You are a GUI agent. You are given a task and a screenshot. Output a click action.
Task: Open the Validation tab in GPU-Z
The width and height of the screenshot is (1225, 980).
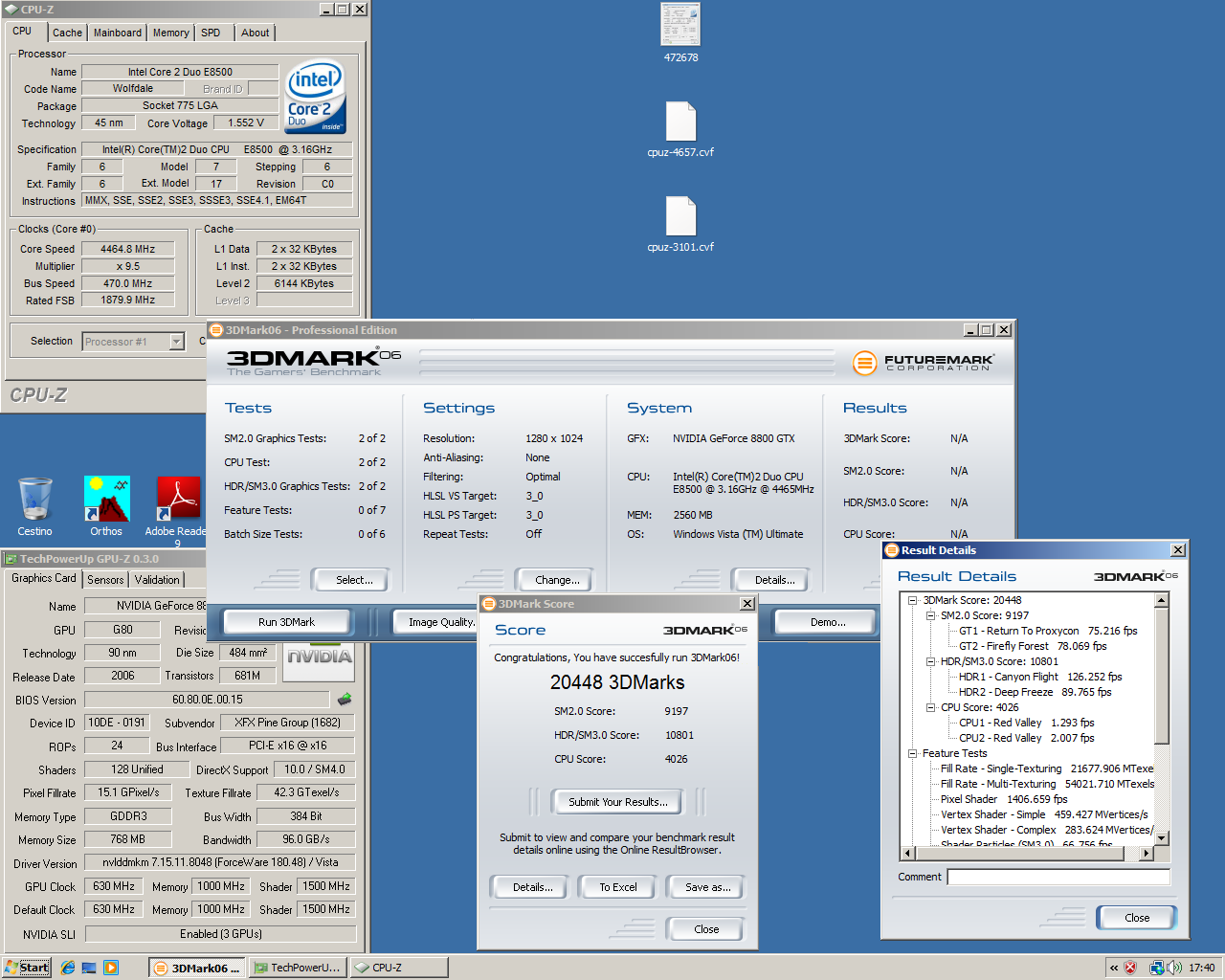157,579
